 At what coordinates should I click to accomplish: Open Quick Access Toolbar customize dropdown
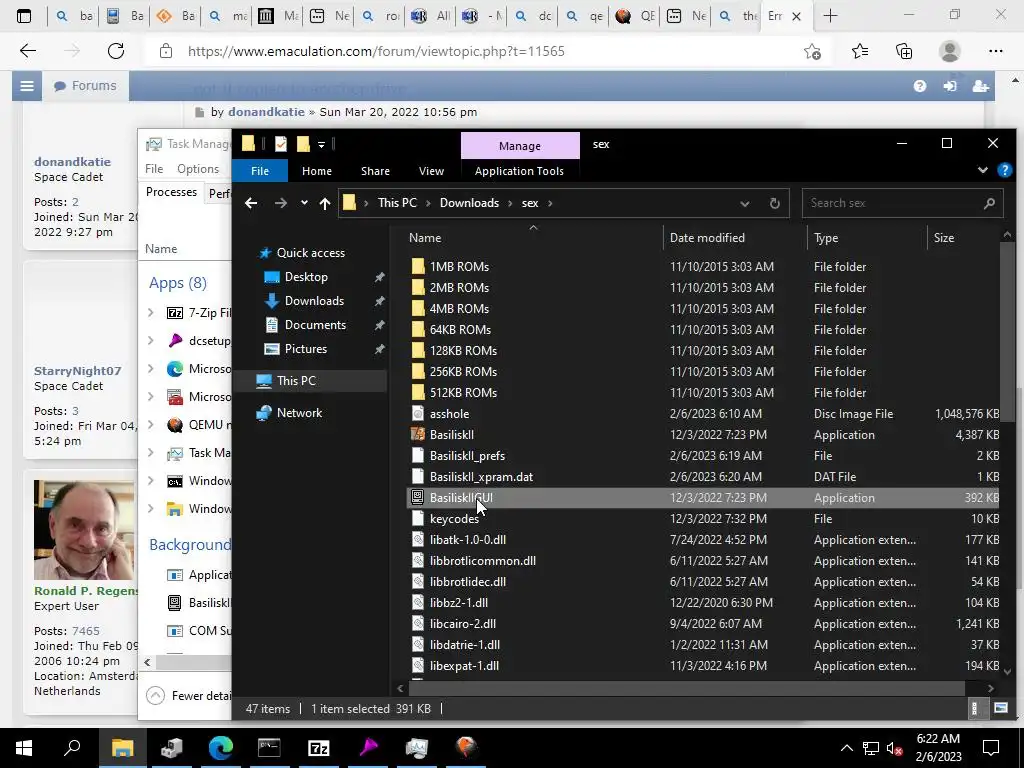tap(321, 144)
